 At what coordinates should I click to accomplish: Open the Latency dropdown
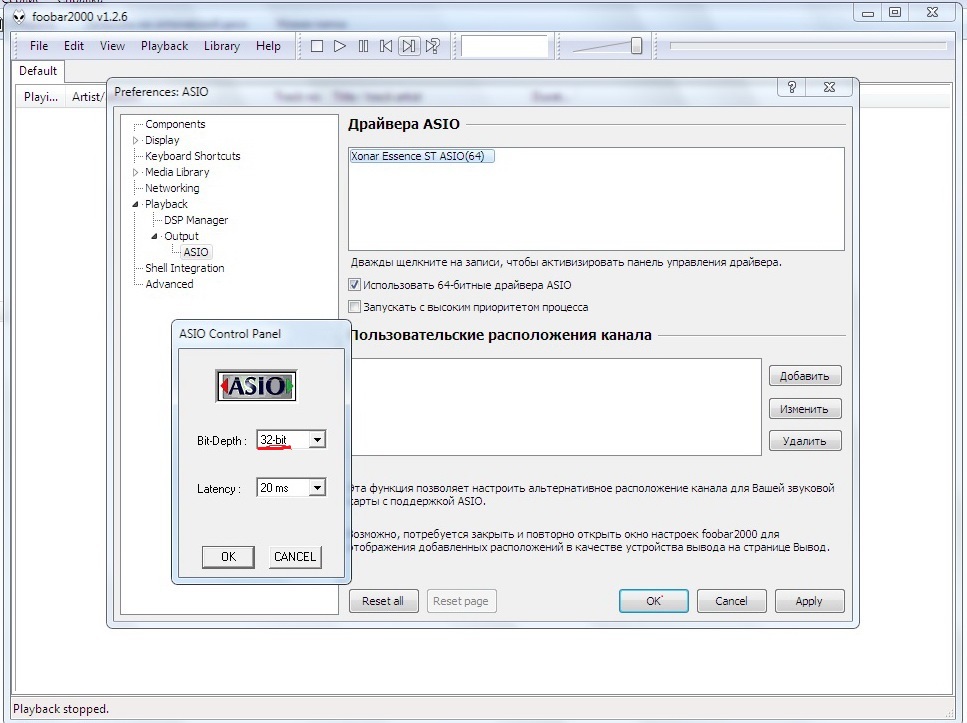pos(316,488)
